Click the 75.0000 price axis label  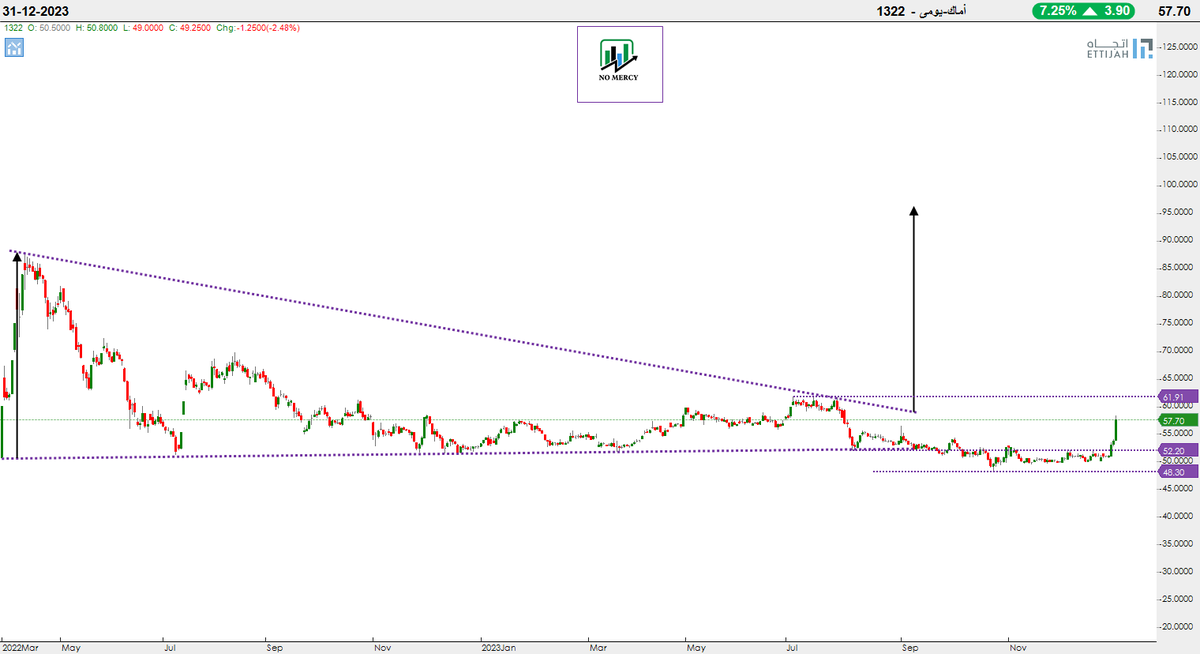1179,323
